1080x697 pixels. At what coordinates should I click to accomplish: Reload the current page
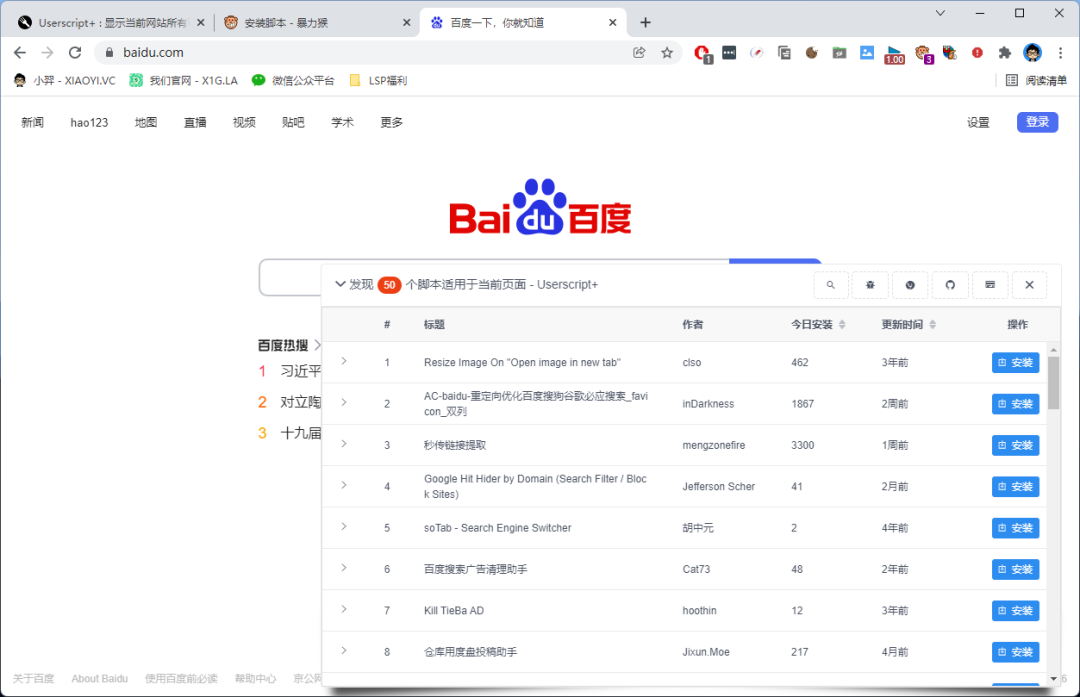click(75, 52)
